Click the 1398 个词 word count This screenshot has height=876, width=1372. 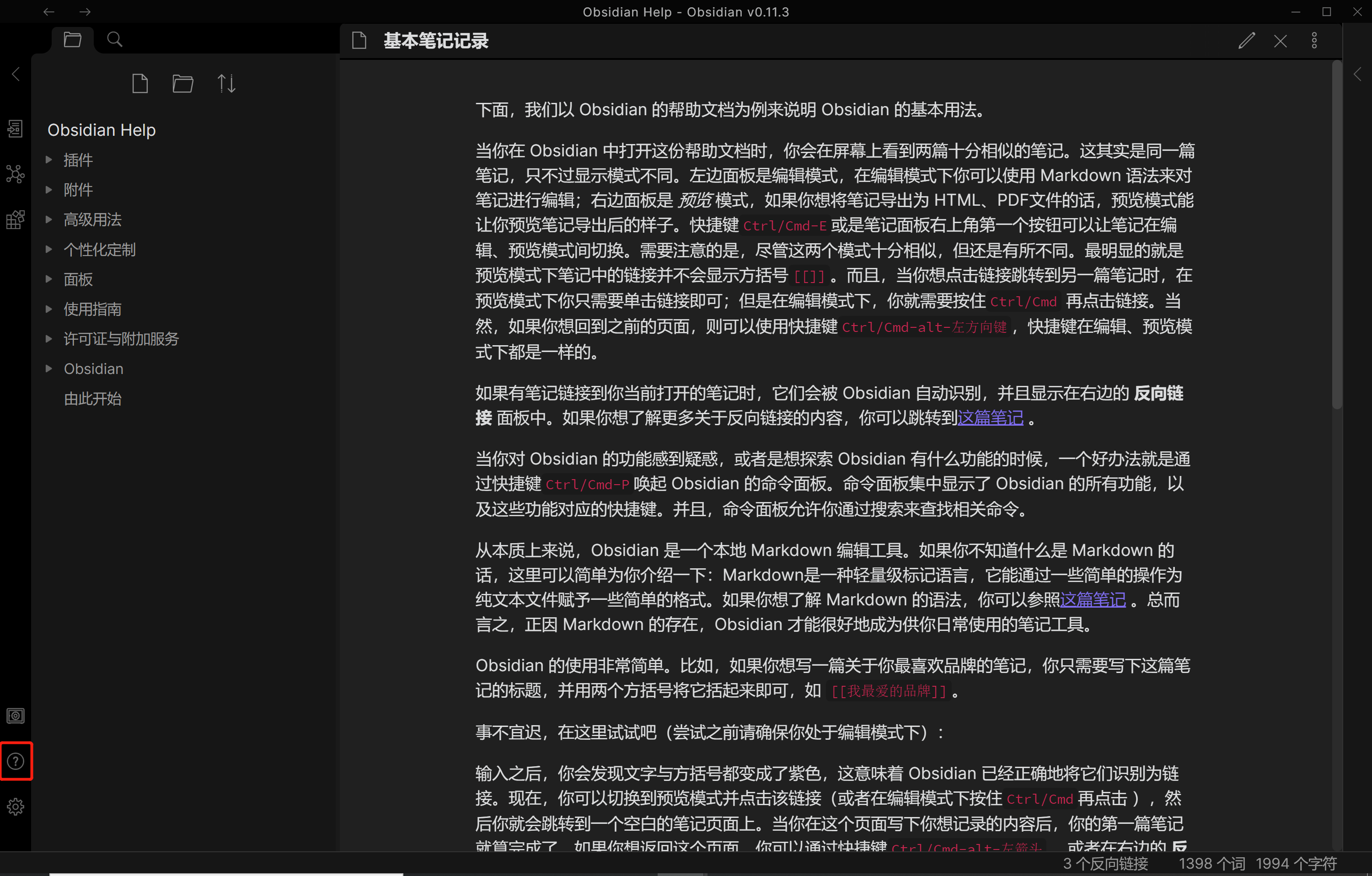(1211, 864)
